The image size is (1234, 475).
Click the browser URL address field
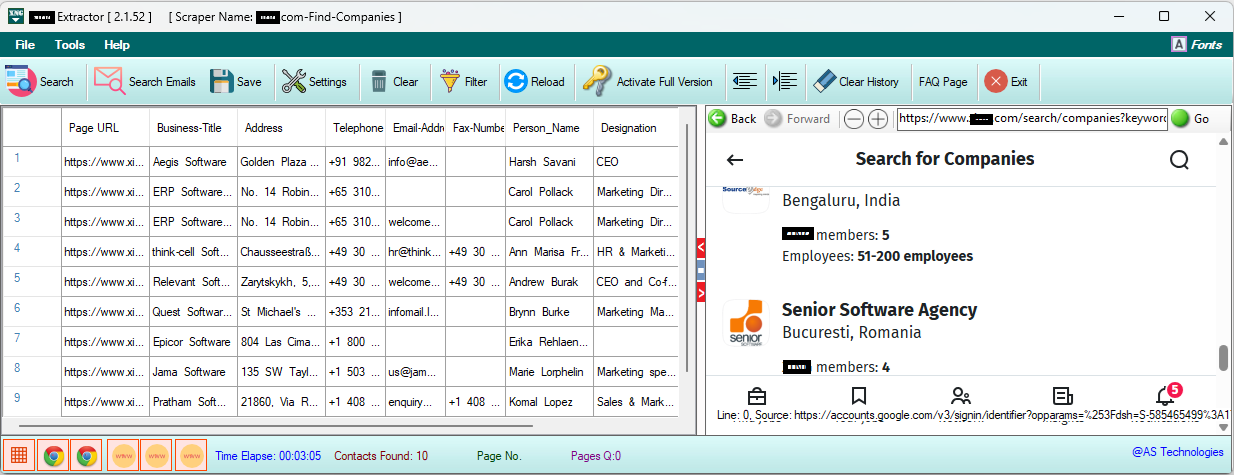[1032, 119]
